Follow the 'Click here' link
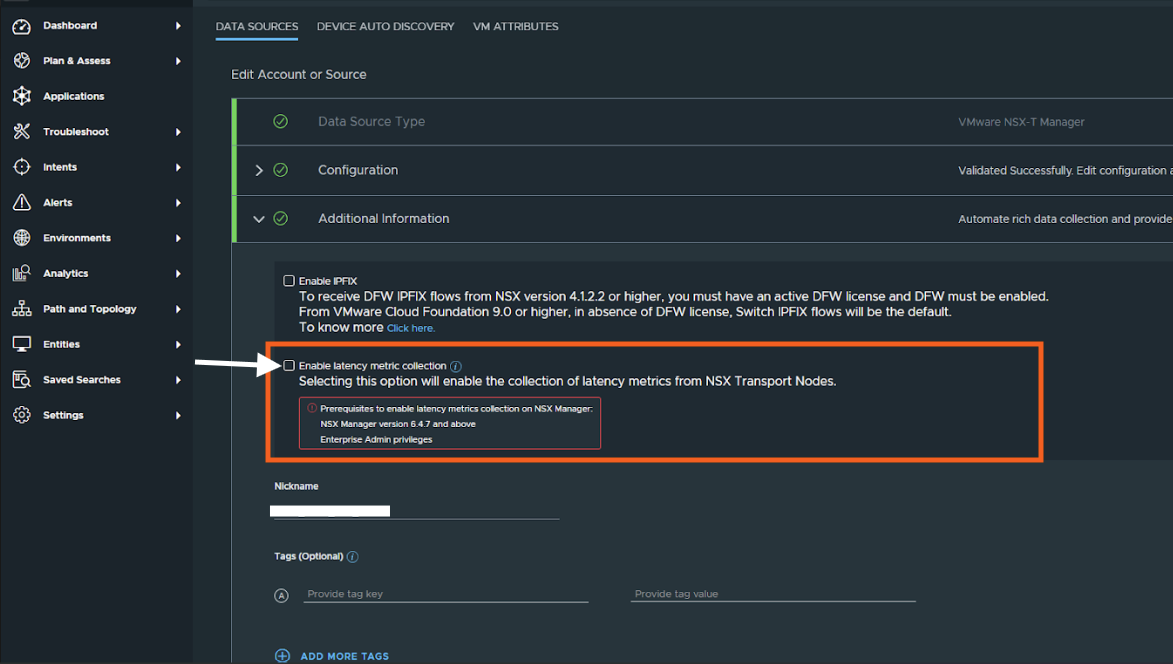The width and height of the screenshot is (1173, 664). coord(410,328)
